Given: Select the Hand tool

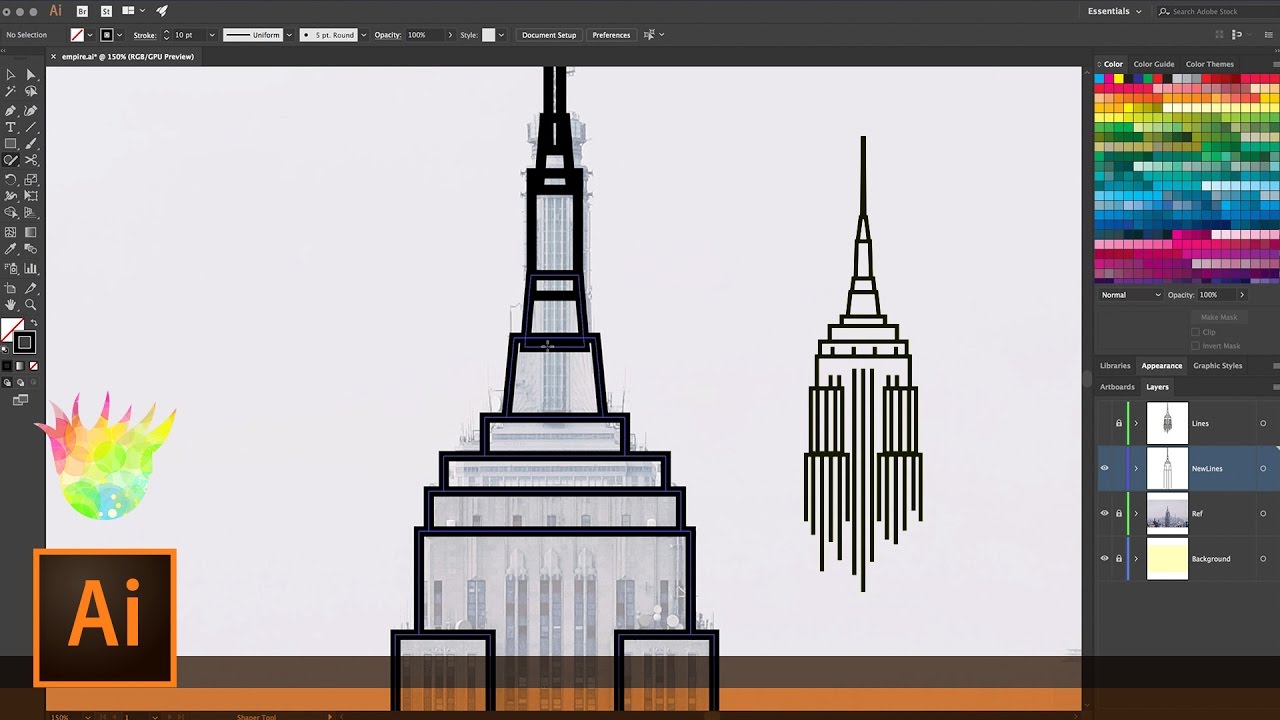Looking at the screenshot, I should [x=11, y=305].
